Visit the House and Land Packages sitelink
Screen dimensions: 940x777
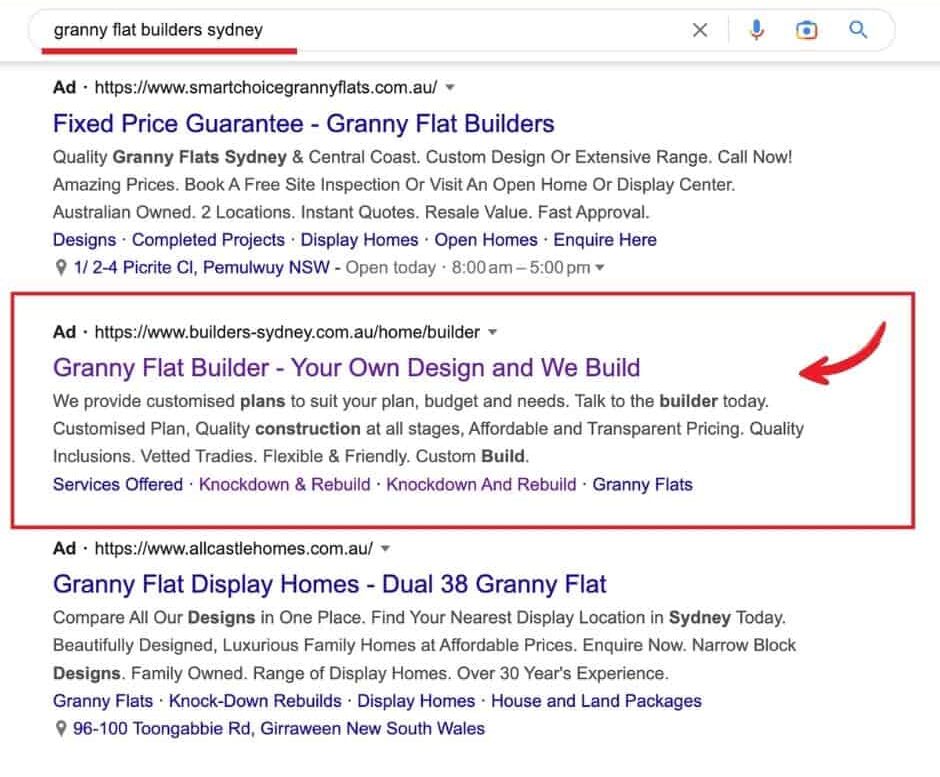(x=596, y=701)
